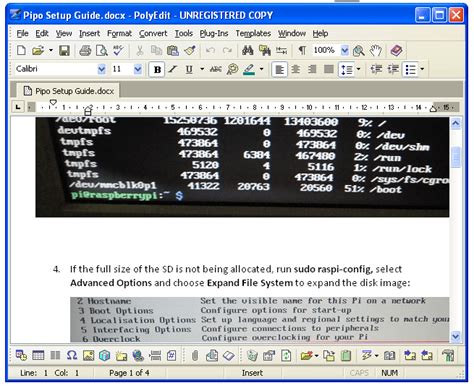This screenshot has height=388, width=474.
Task: Click the ruler tab-type selector button
Action: tap(18, 107)
